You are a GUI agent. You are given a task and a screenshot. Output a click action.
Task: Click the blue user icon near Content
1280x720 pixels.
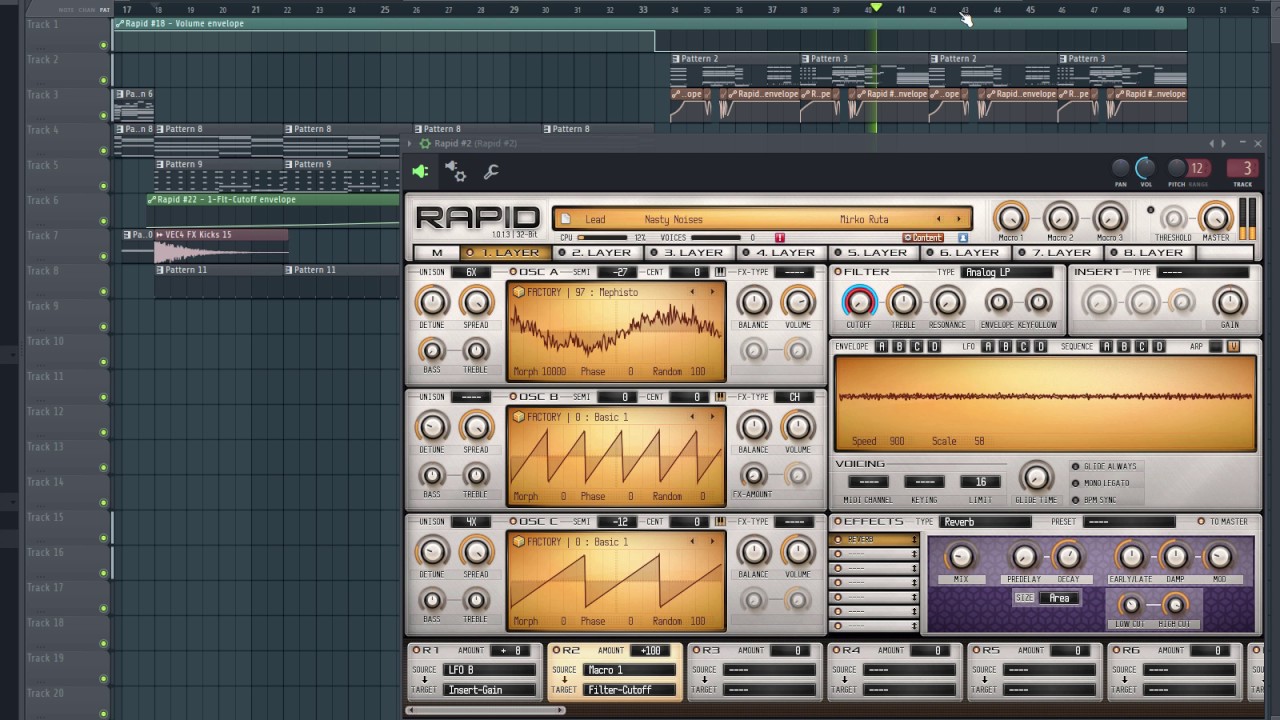pyautogui.click(x=963, y=238)
